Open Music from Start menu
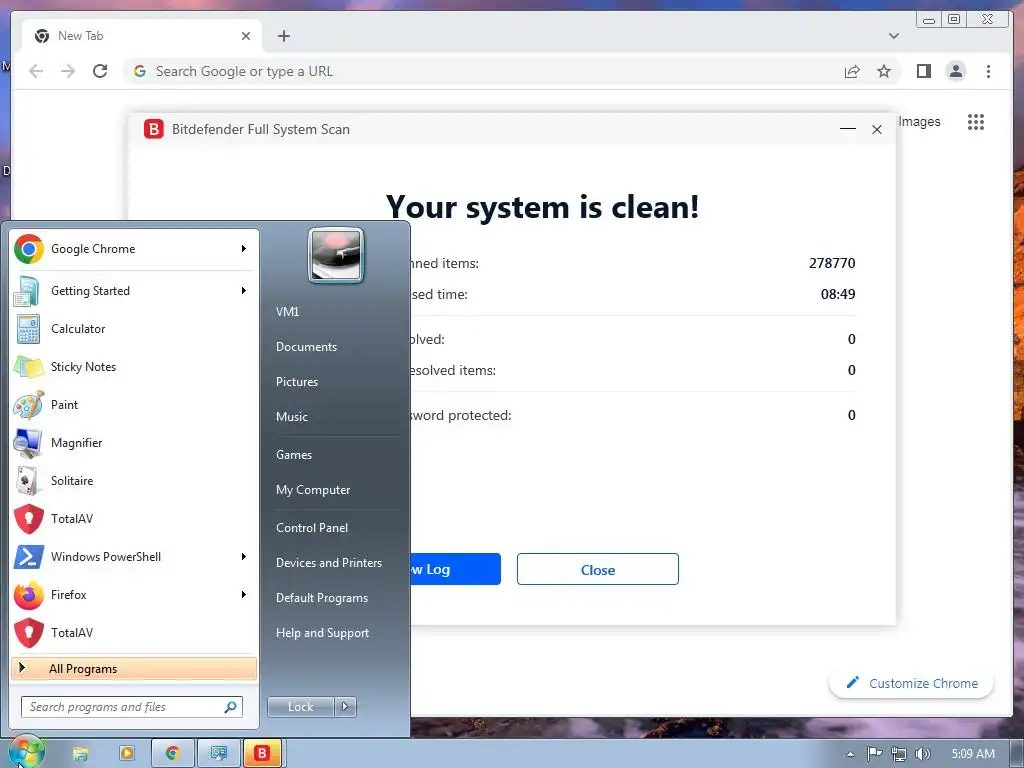 click(x=291, y=417)
